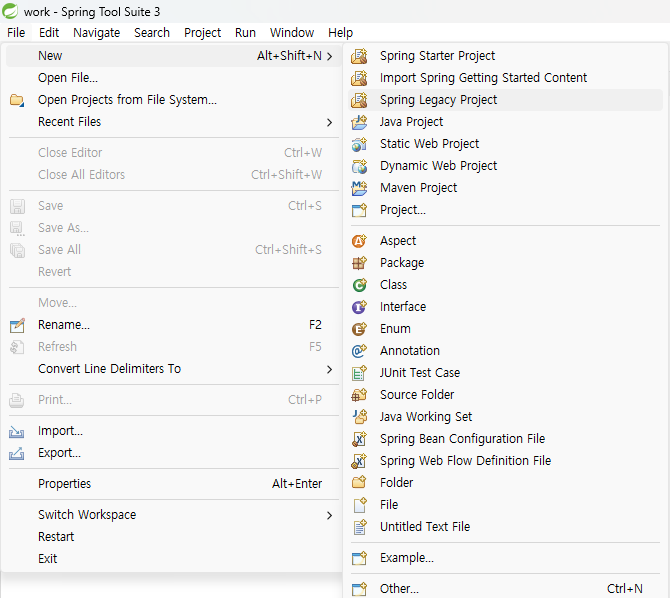
Task: Expand the Recent Files submenu arrow
Action: click(x=329, y=123)
